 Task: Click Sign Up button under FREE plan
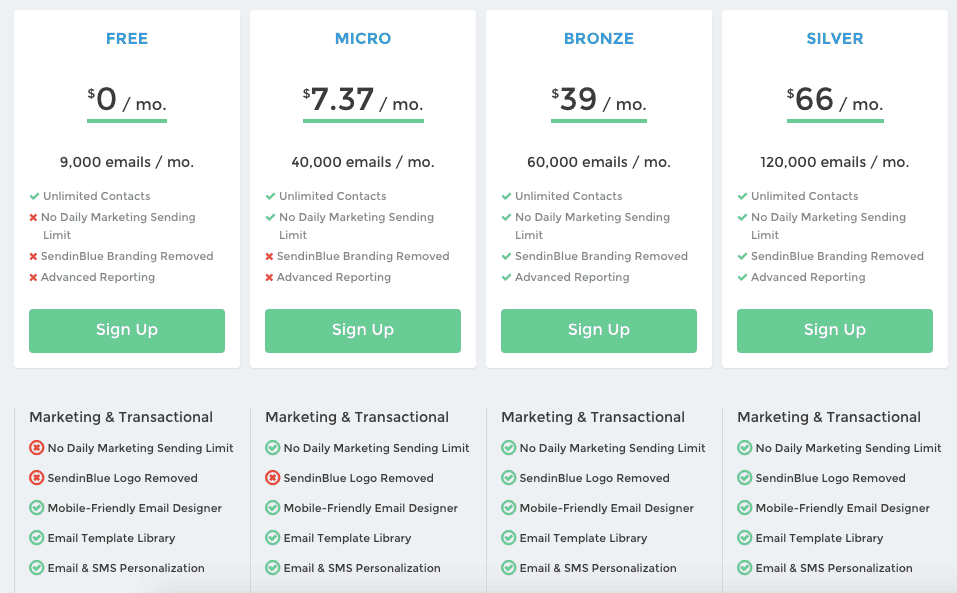tap(127, 331)
